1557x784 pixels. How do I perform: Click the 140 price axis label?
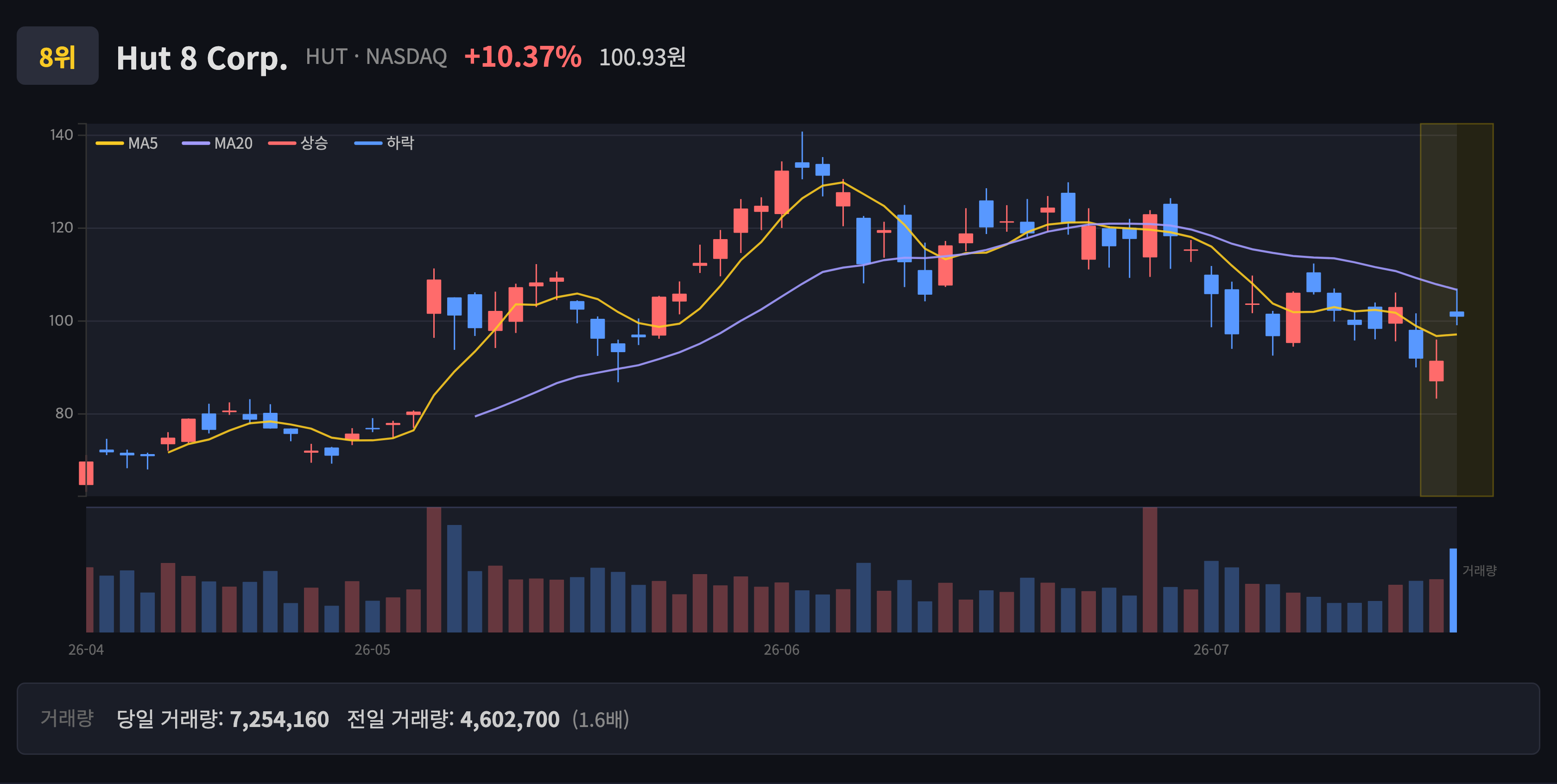point(62,135)
